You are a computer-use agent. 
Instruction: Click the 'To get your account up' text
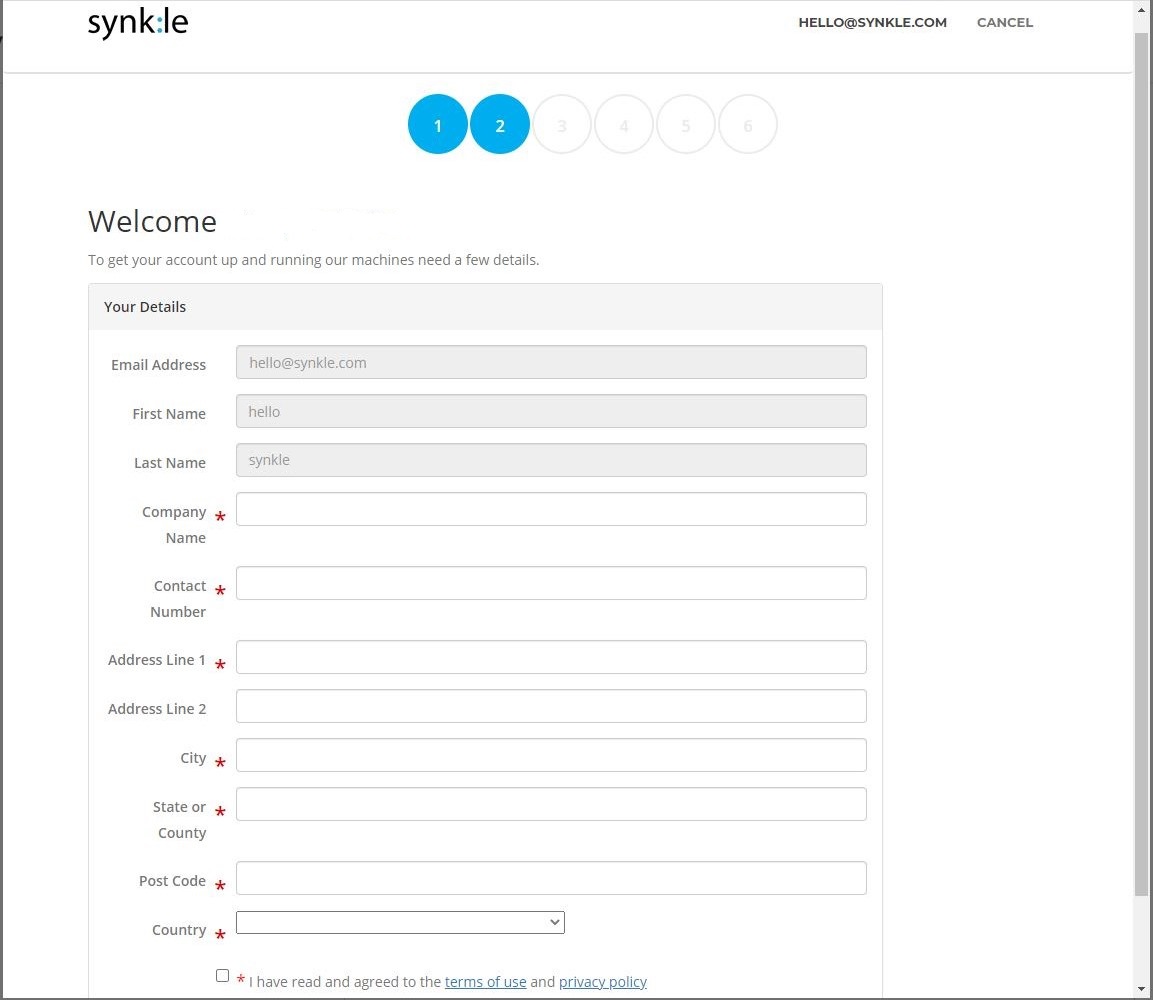313,260
